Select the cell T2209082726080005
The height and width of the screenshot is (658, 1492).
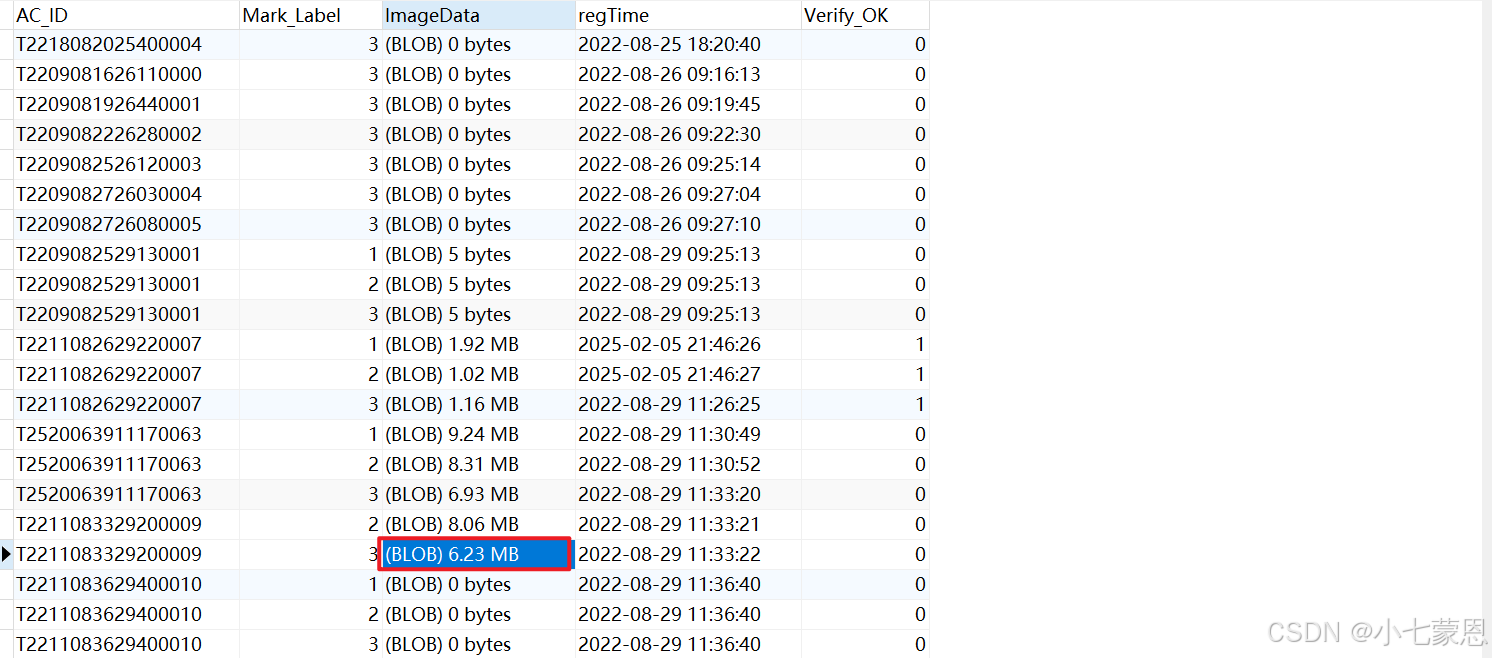[126, 225]
